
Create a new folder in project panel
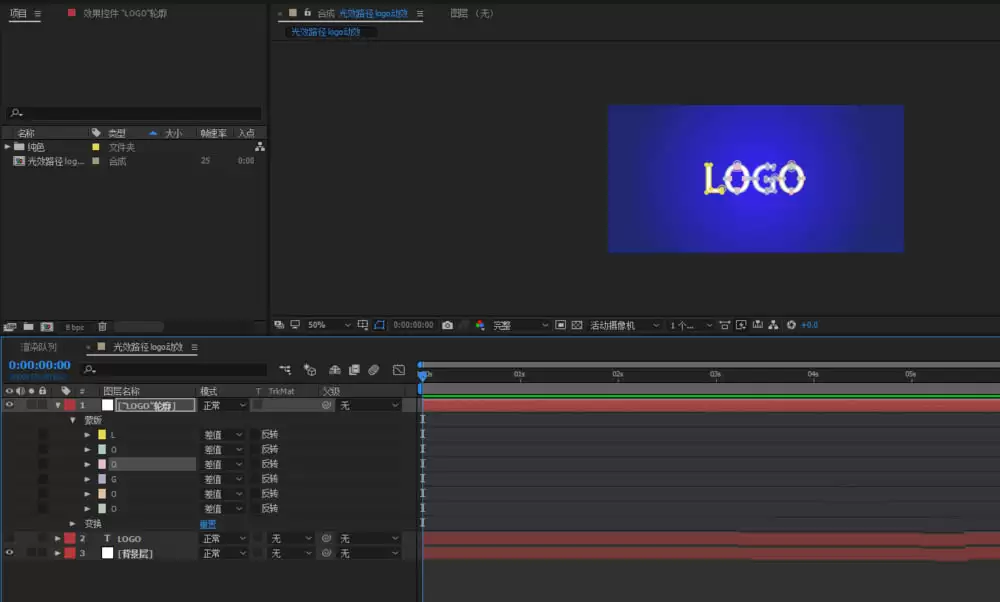(x=28, y=327)
